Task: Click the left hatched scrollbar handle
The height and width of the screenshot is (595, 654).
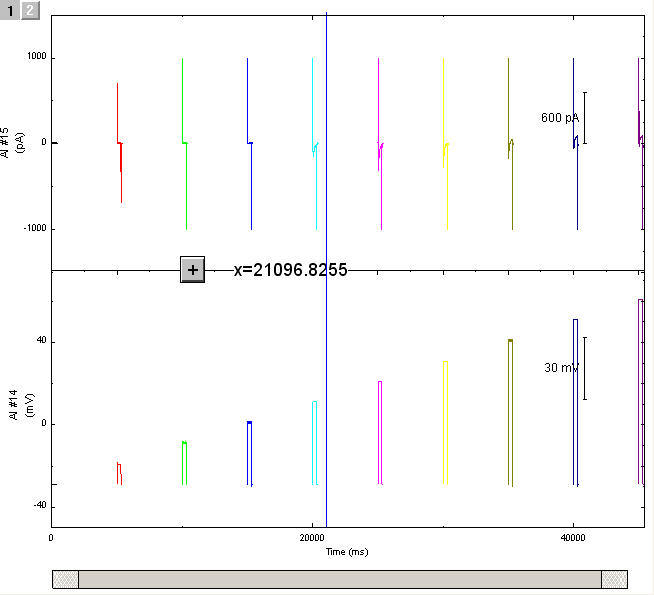Action: 65,579
